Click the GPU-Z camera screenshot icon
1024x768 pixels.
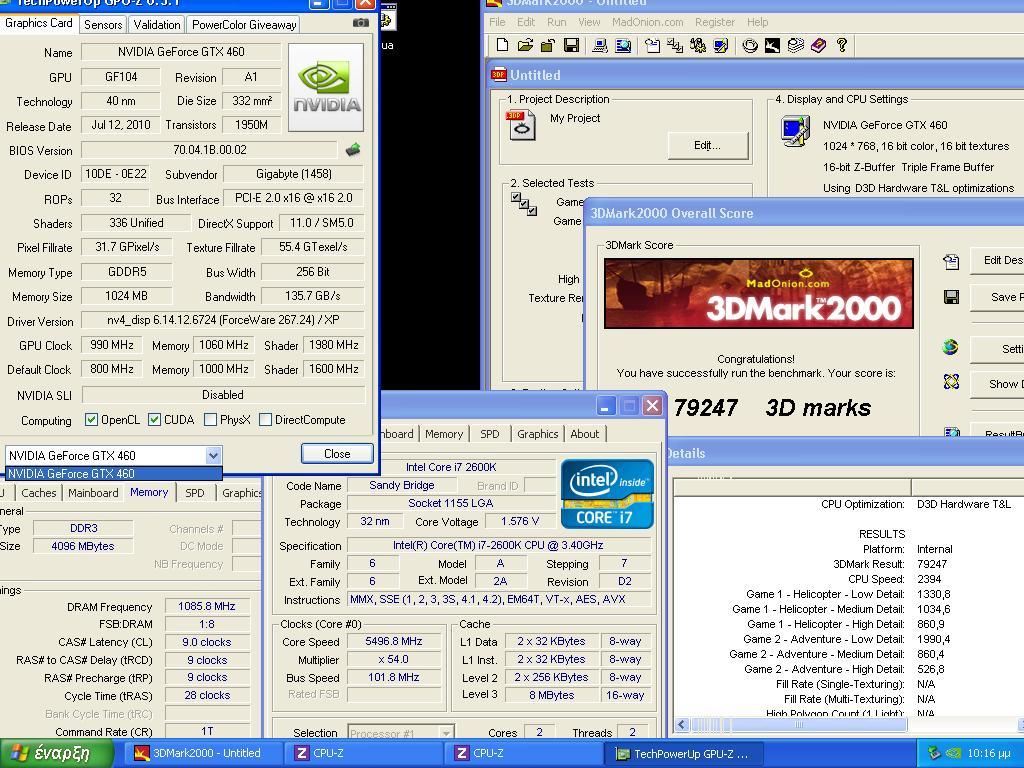tap(360, 23)
